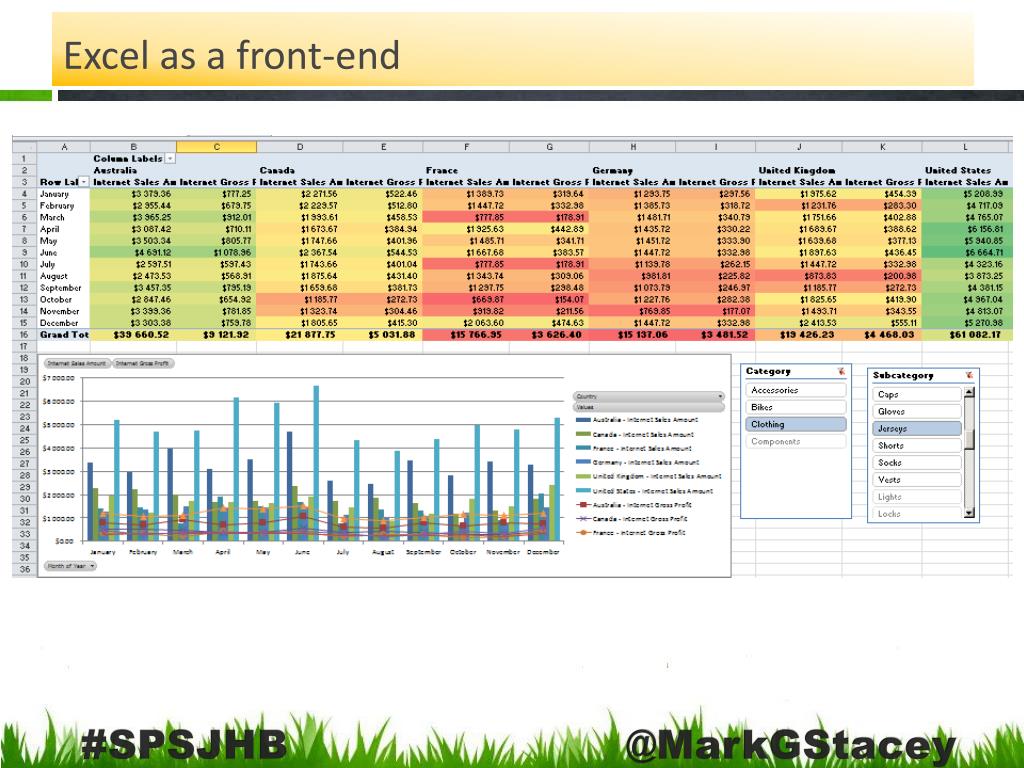Click the Subcategory slicer title
Screen dimensions: 1024x768
[903, 376]
